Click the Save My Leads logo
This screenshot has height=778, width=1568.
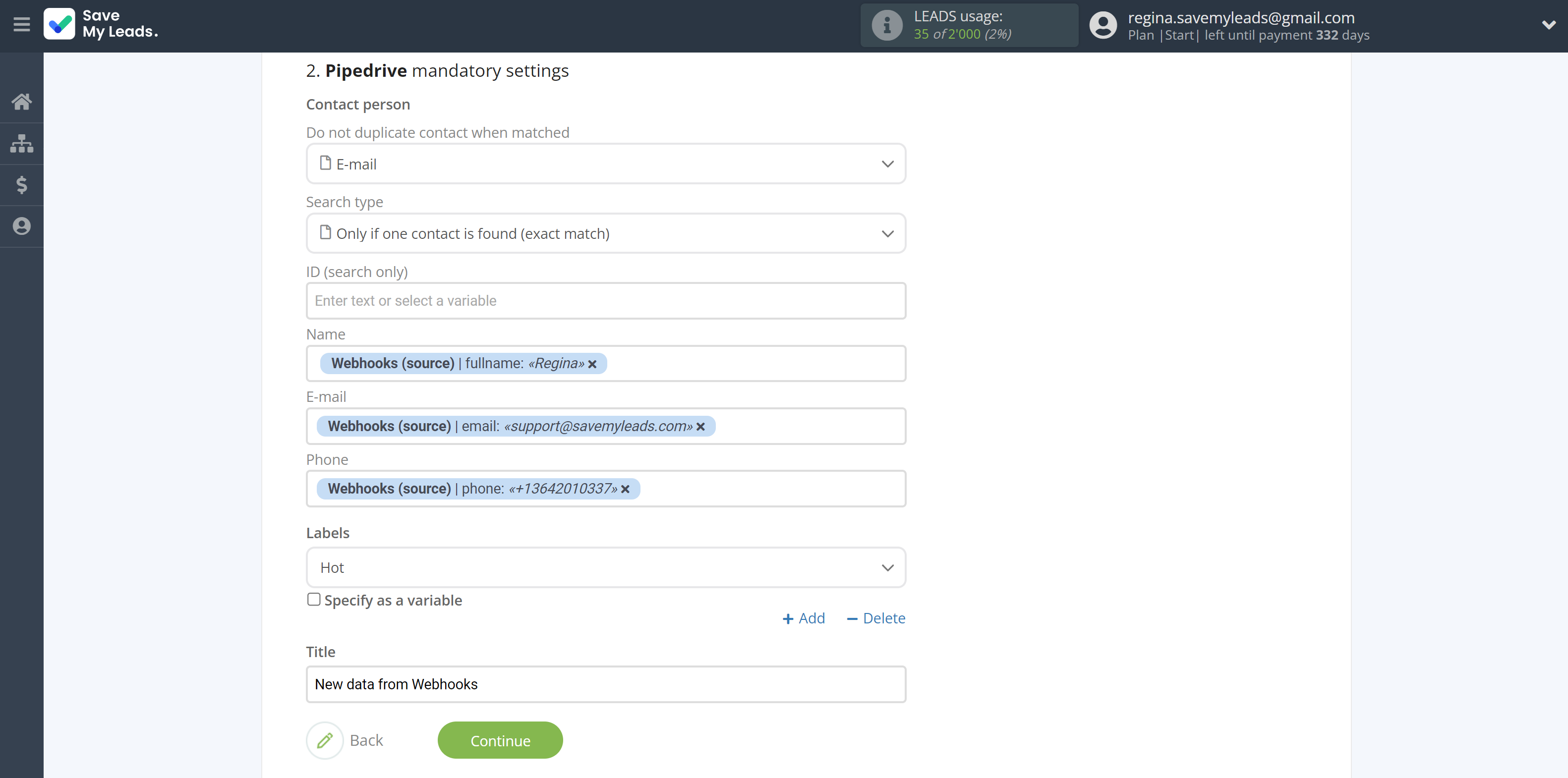pyautogui.click(x=101, y=24)
